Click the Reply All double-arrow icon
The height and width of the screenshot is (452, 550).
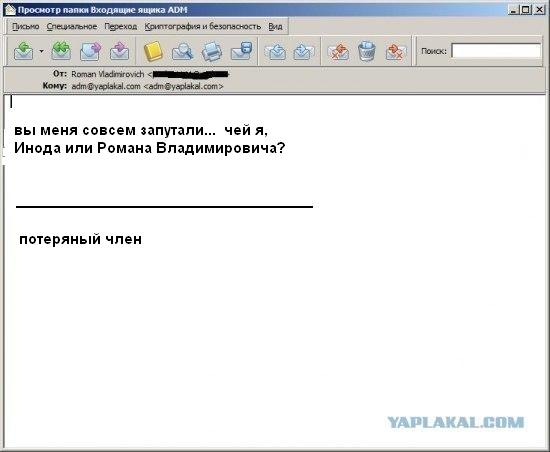(61, 51)
